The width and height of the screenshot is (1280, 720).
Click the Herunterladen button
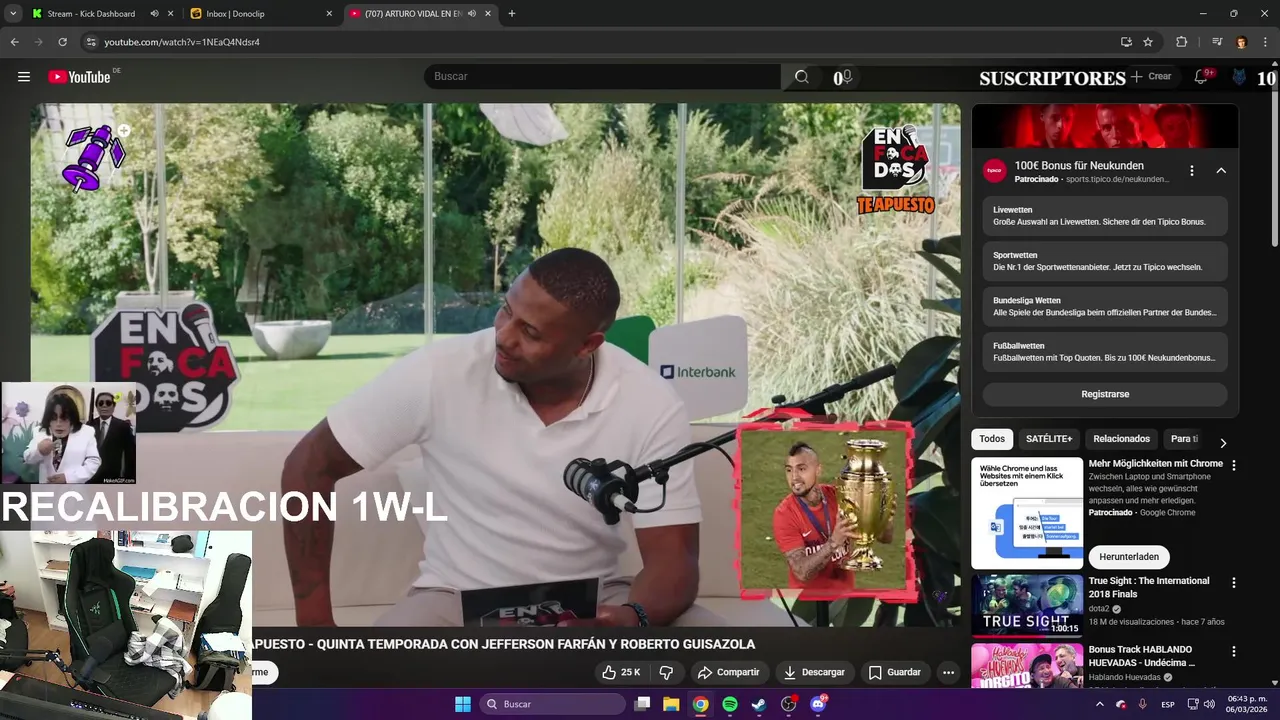[1129, 557]
